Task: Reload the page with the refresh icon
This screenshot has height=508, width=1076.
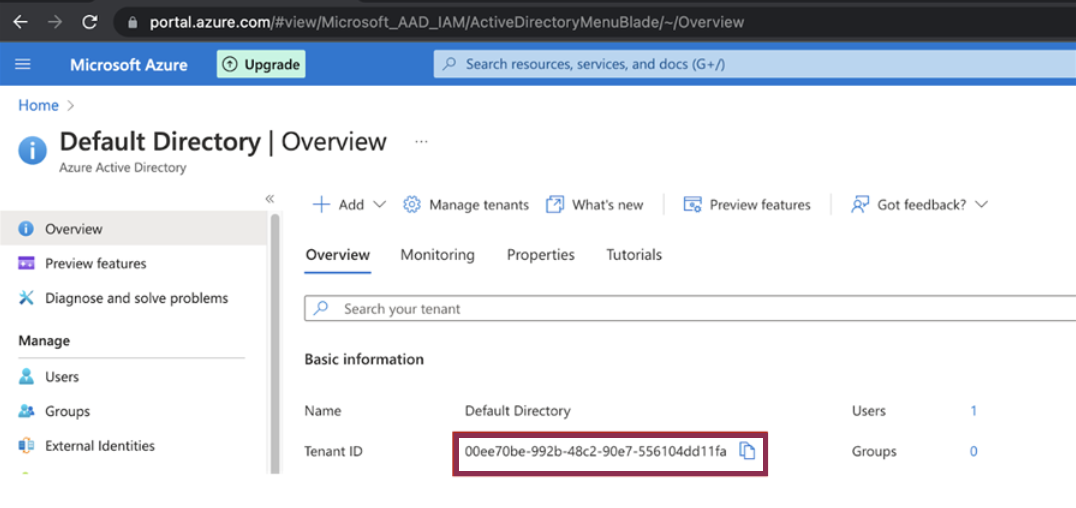Action: click(89, 22)
